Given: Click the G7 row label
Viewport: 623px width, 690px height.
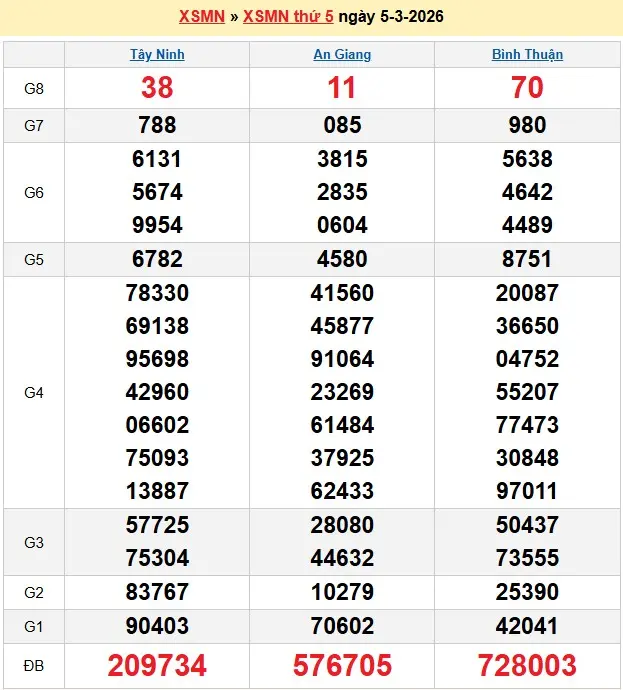Looking at the screenshot, I should click(34, 125).
